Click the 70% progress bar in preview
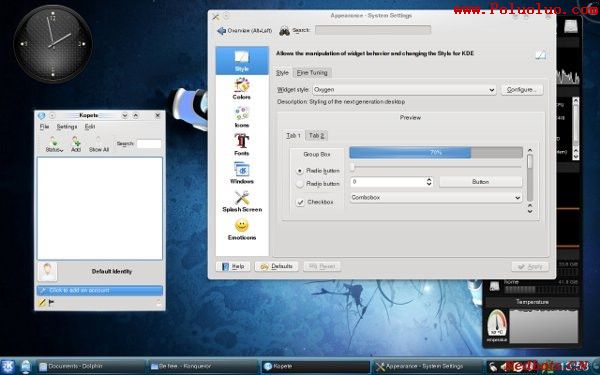 click(x=436, y=152)
